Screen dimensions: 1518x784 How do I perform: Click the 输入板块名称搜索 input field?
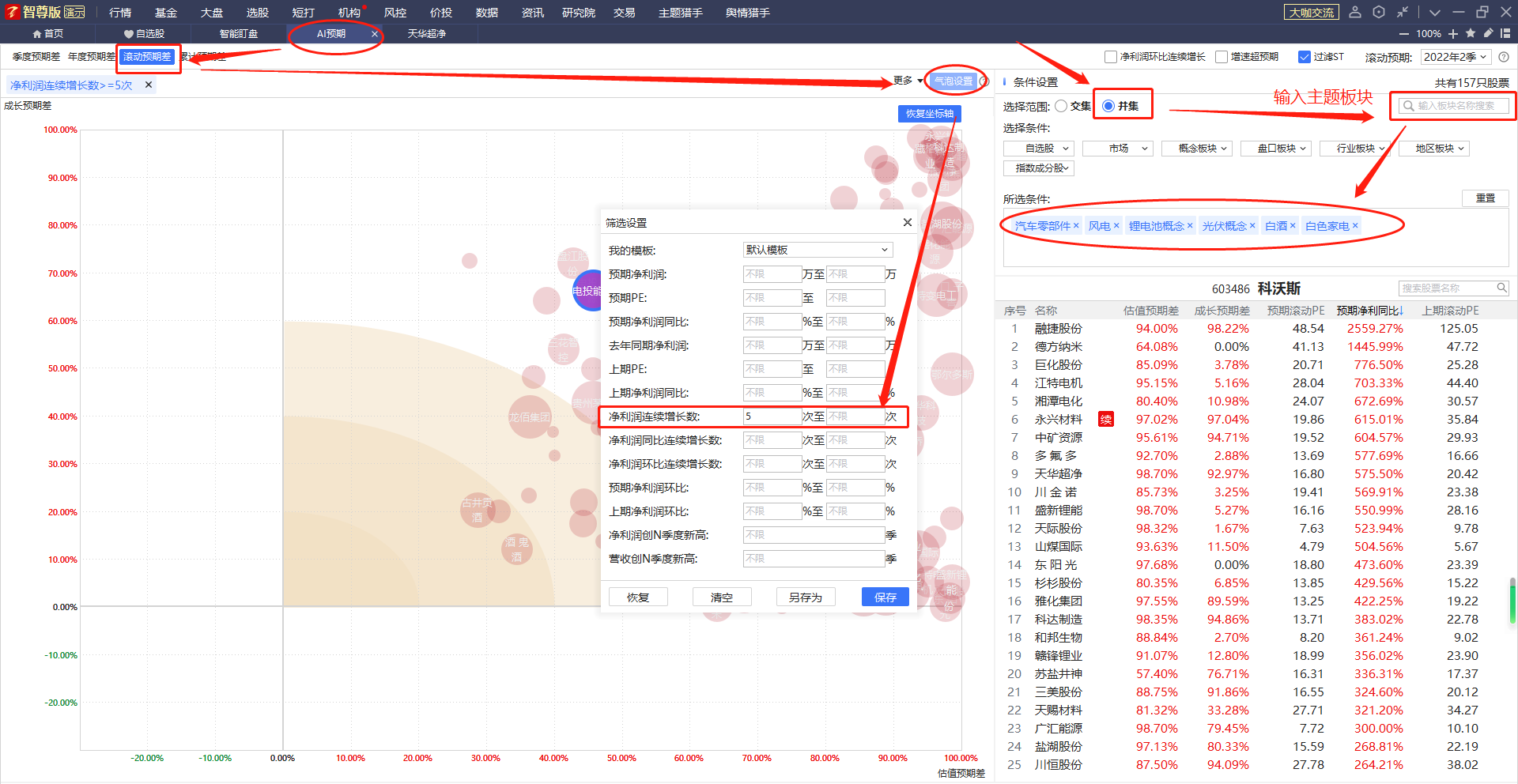click(x=1453, y=106)
